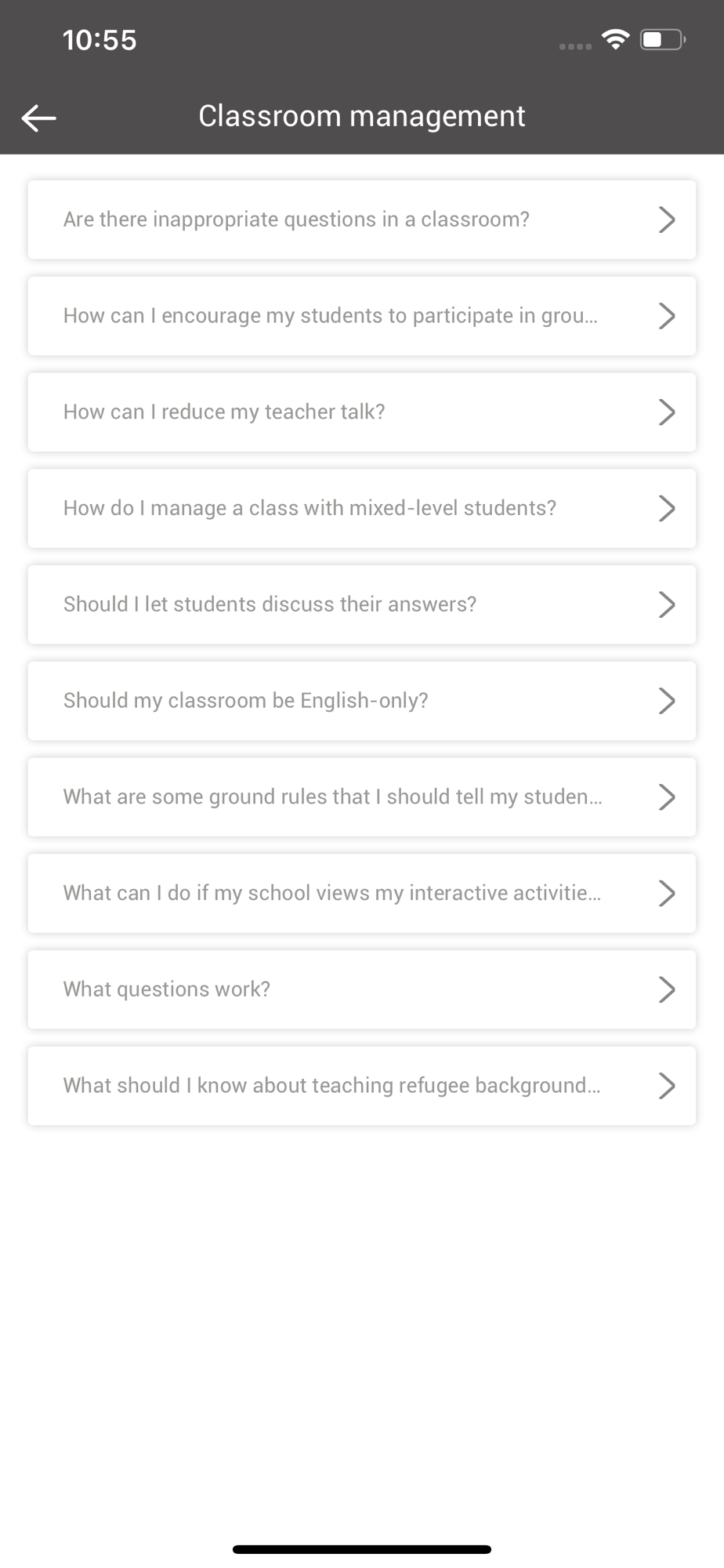Click chevron beside discuss answers question
The image size is (724, 1568).
coord(667,604)
